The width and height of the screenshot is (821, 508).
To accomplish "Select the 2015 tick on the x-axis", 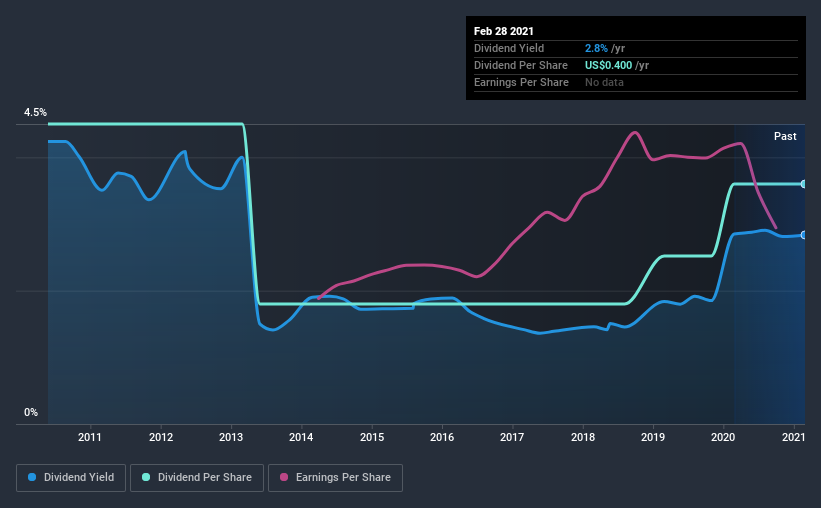I will [x=372, y=437].
